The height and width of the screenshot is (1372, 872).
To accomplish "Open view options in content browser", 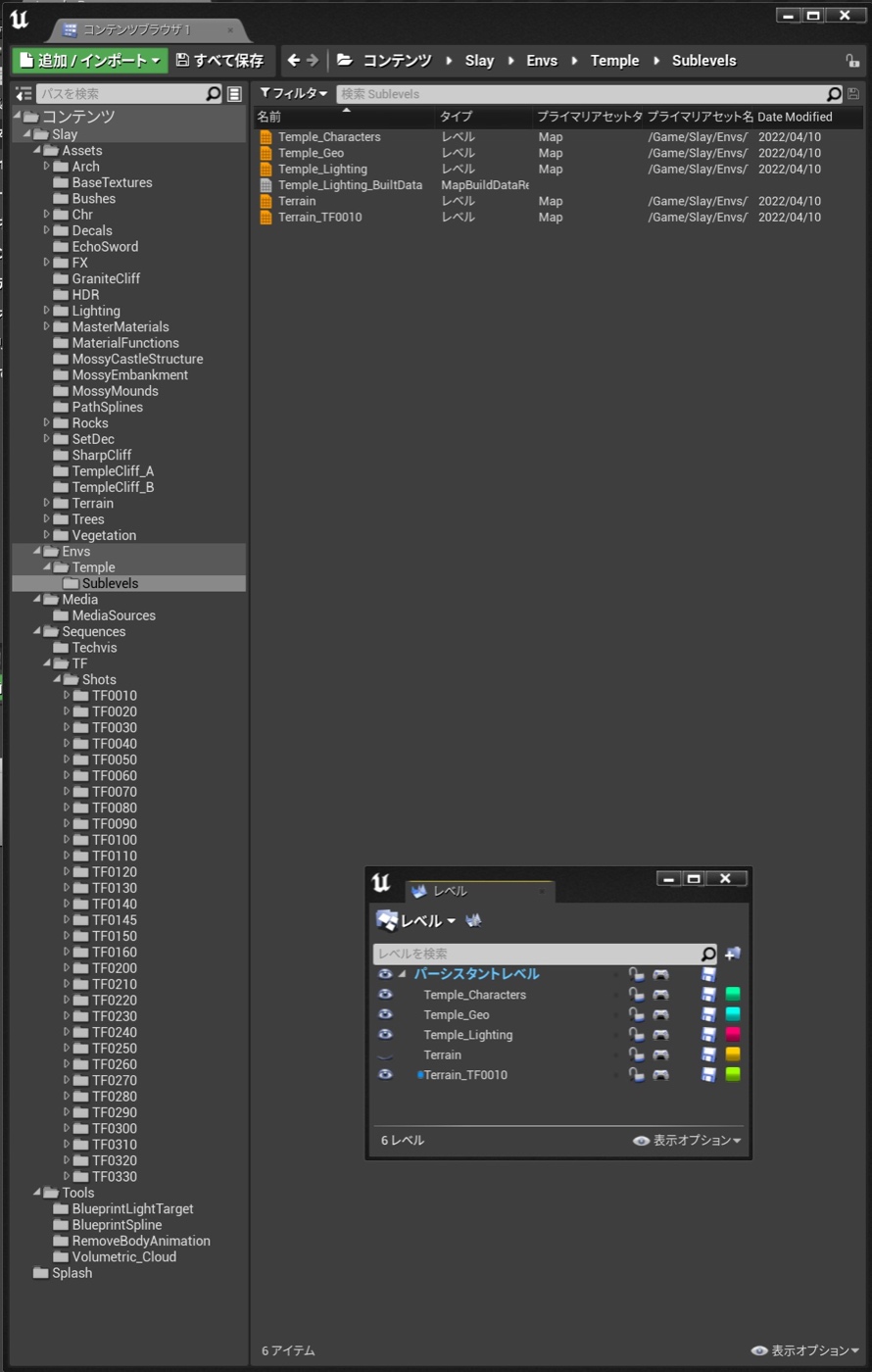I will 805,1350.
